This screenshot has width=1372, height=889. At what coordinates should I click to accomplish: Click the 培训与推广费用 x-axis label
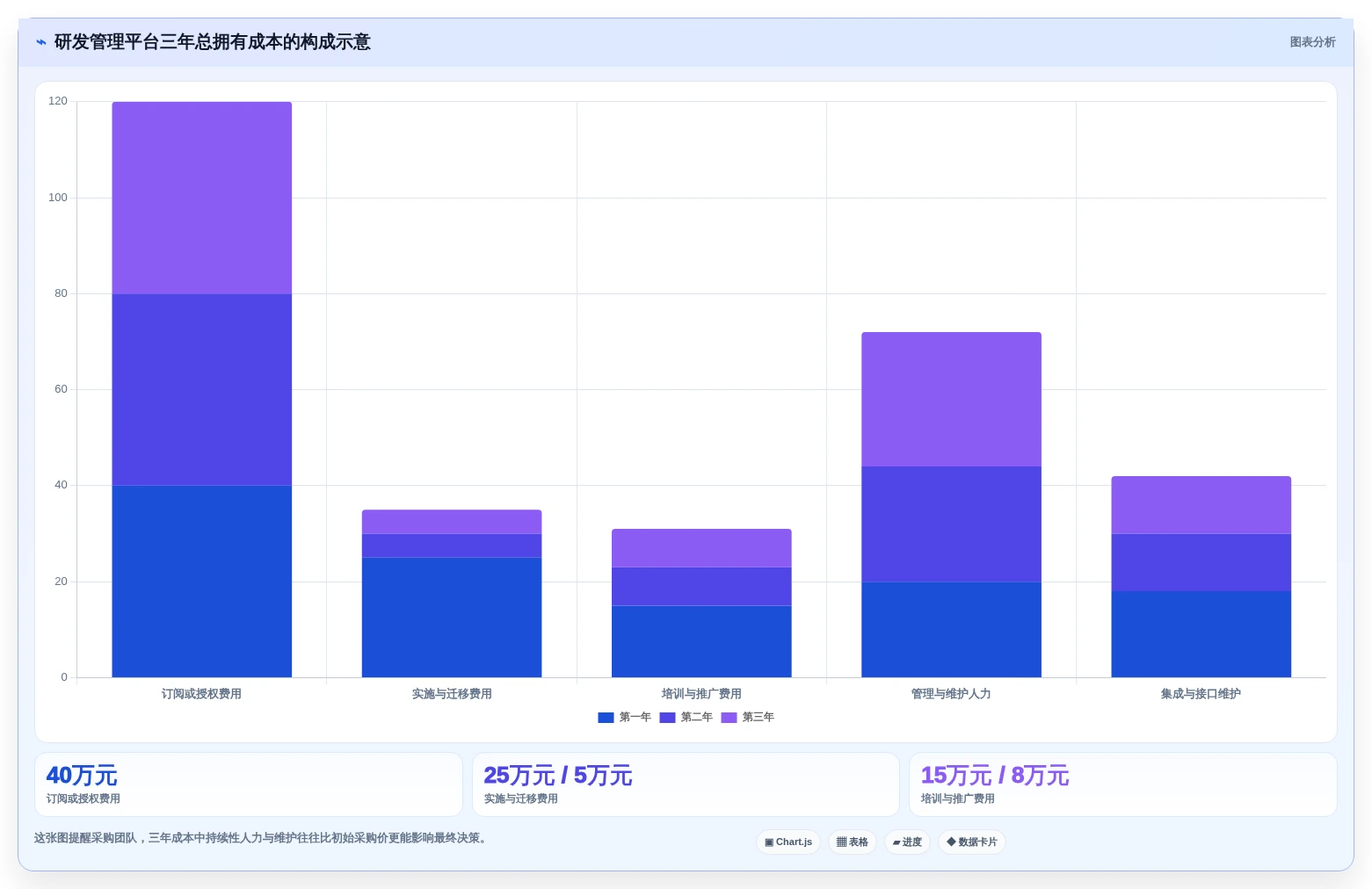click(x=701, y=694)
